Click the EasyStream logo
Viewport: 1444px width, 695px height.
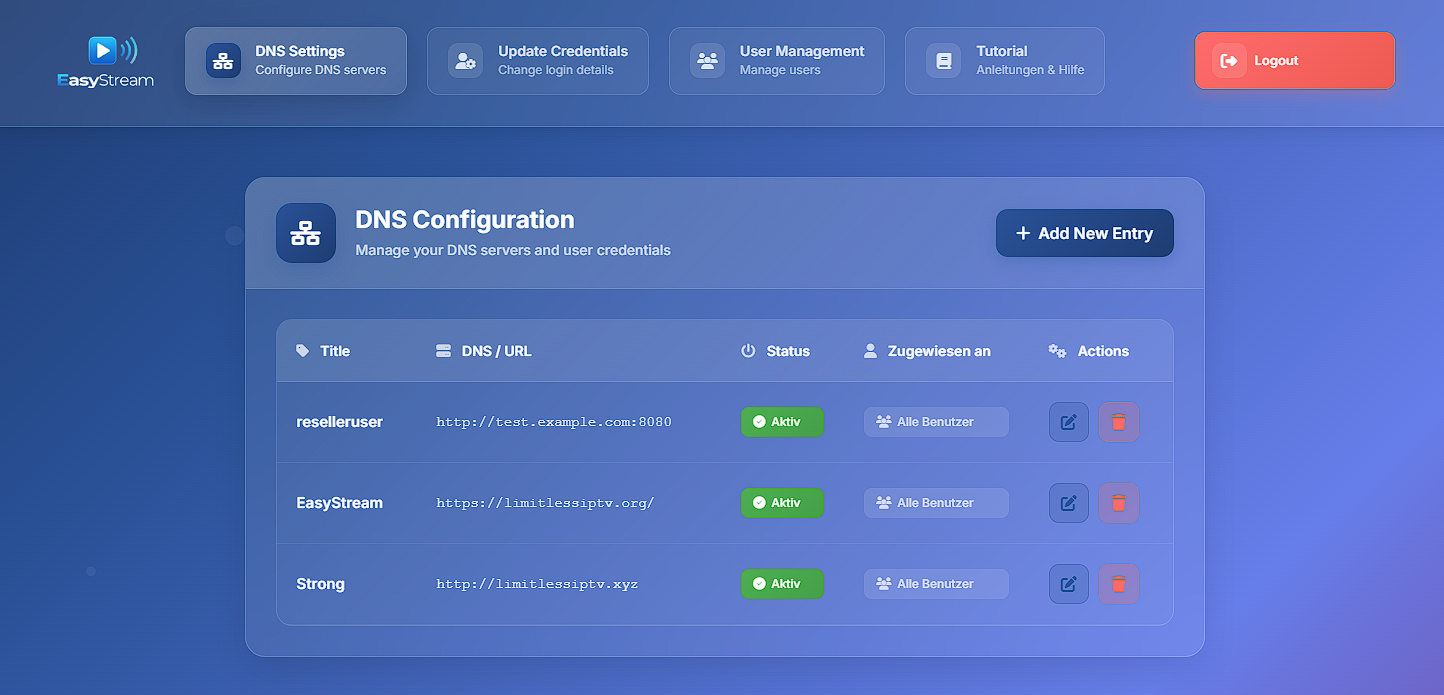coord(106,61)
